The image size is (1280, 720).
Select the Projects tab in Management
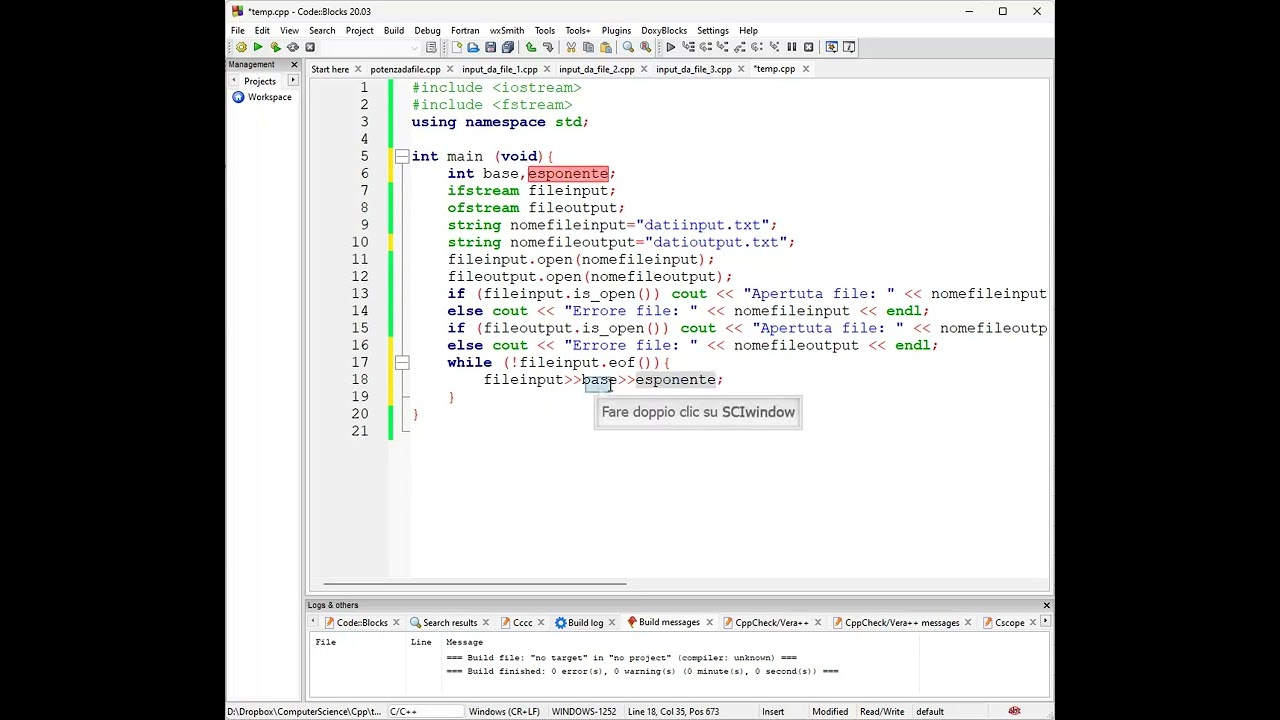pos(260,81)
